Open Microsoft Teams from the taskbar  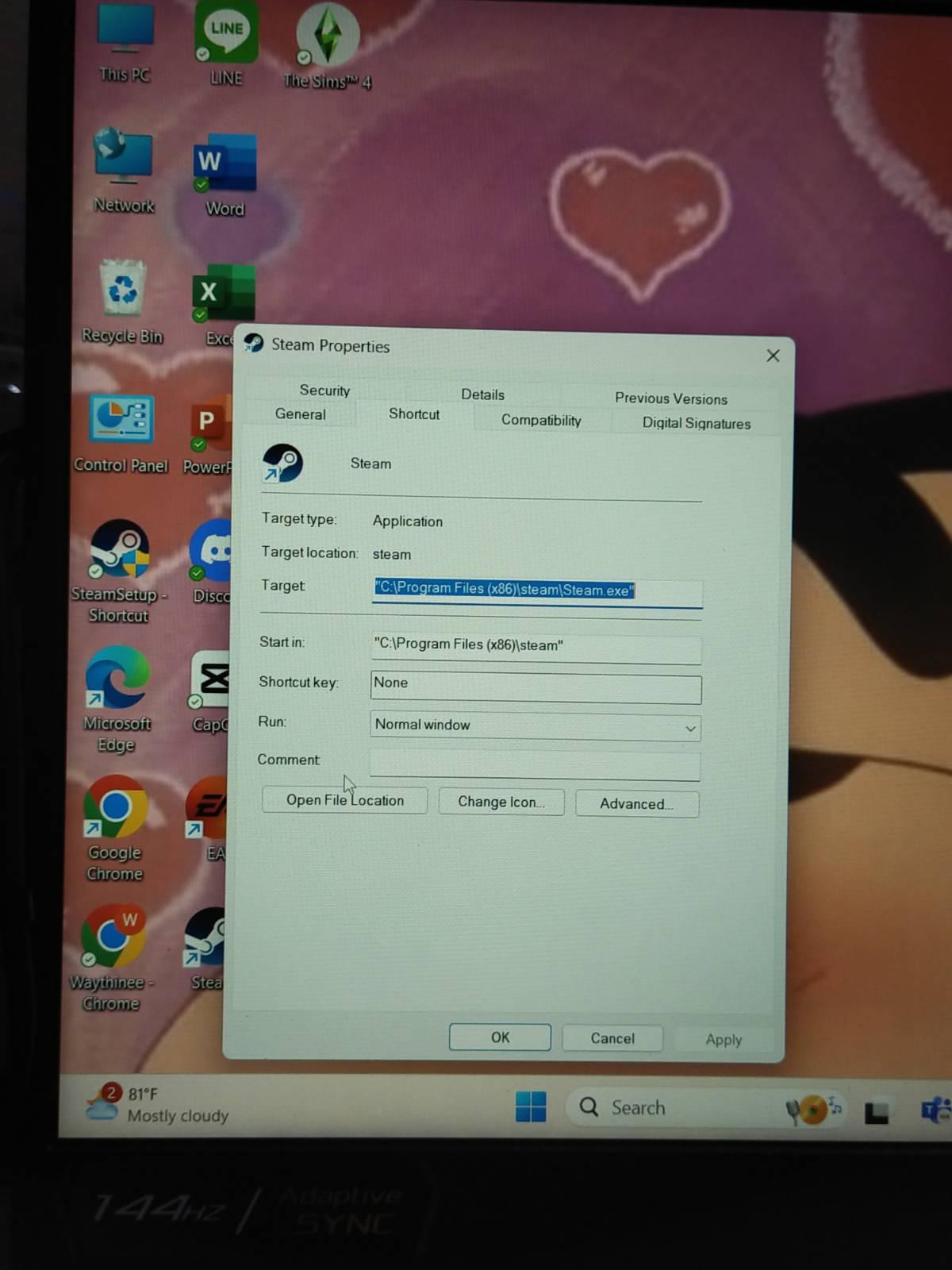click(935, 1110)
